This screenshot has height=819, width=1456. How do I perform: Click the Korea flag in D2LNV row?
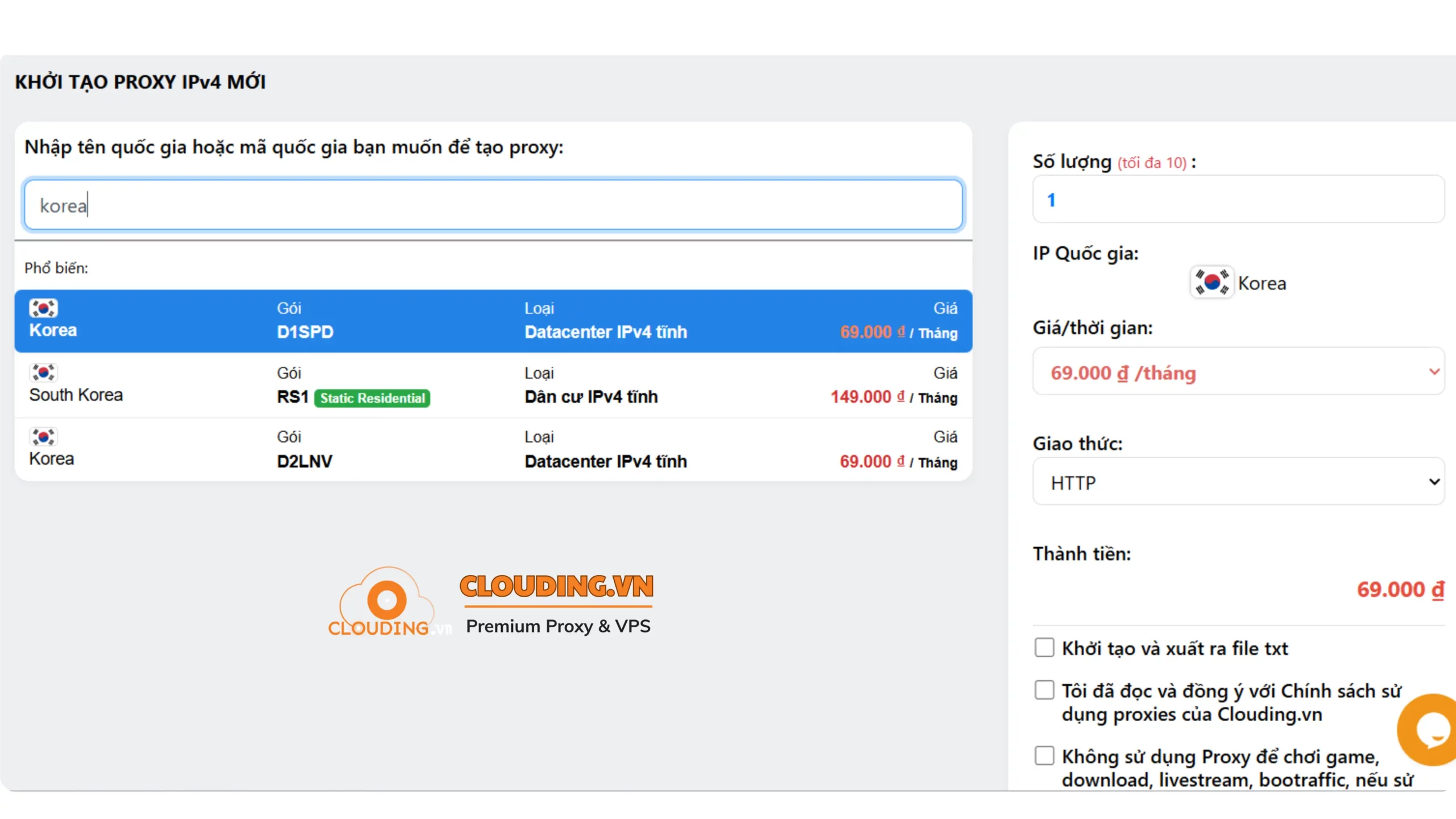pyautogui.click(x=43, y=437)
